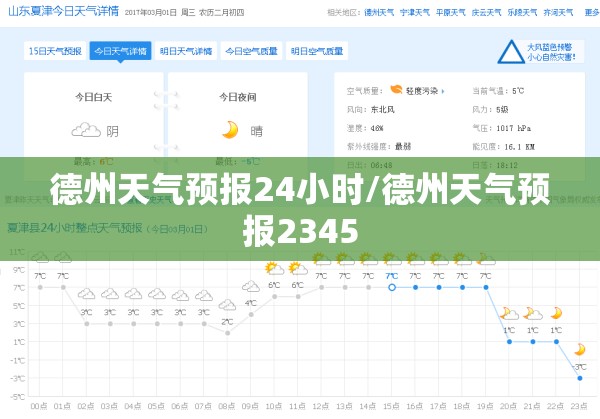
Task: Click the date text 2017年03月01日
Action: click(x=151, y=13)
